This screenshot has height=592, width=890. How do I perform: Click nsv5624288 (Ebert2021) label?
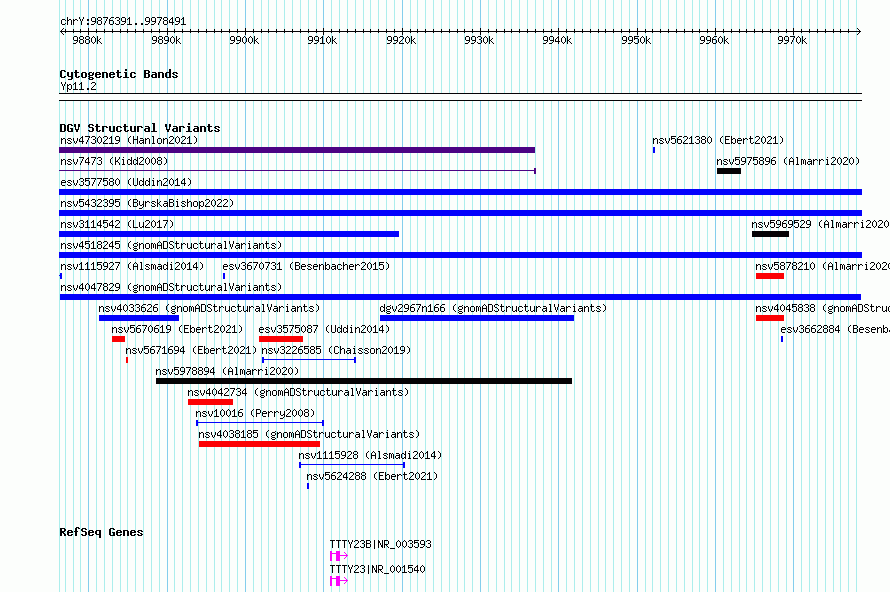click(372, 476)
